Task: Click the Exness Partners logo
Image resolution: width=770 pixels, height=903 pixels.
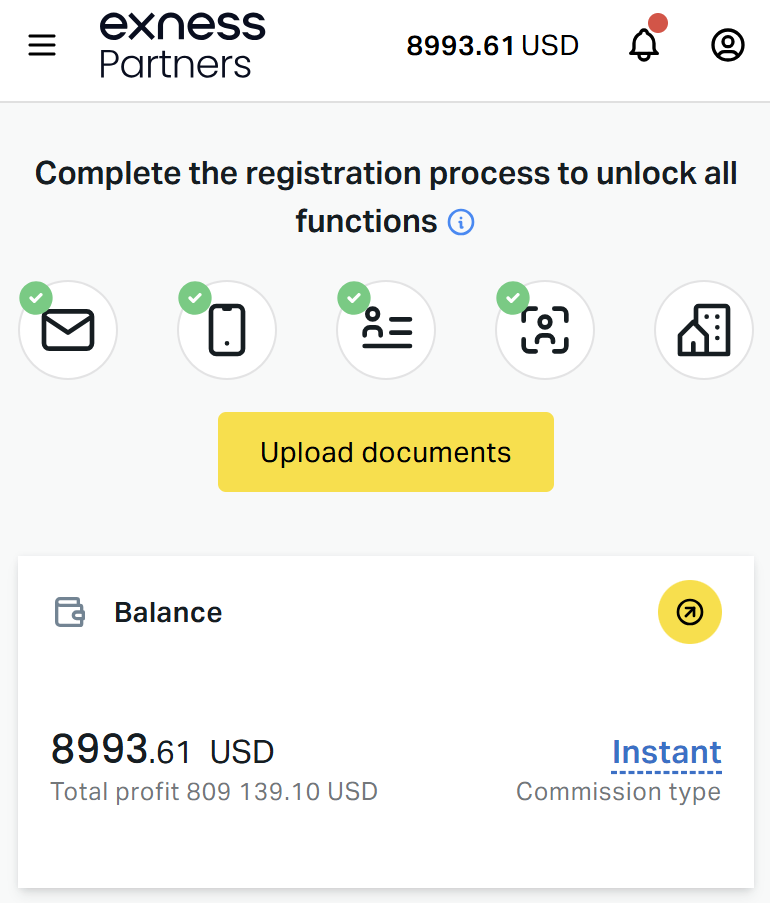Action: pos(183,45)
